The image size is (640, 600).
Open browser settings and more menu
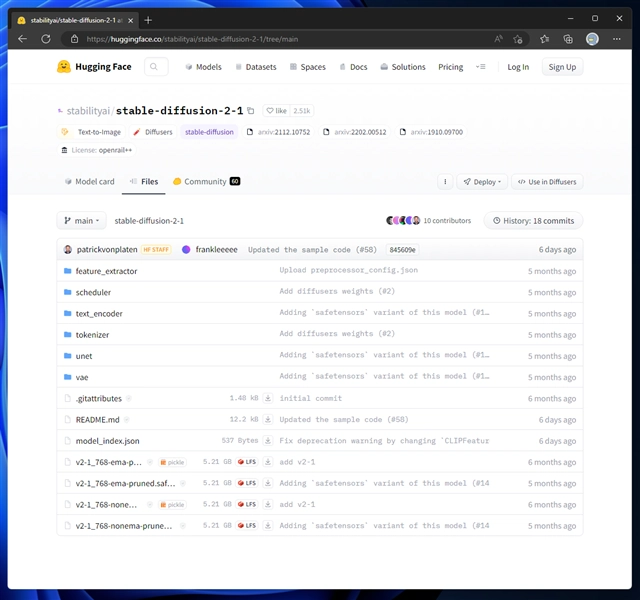pyautogui.click(x=617, y=39)
